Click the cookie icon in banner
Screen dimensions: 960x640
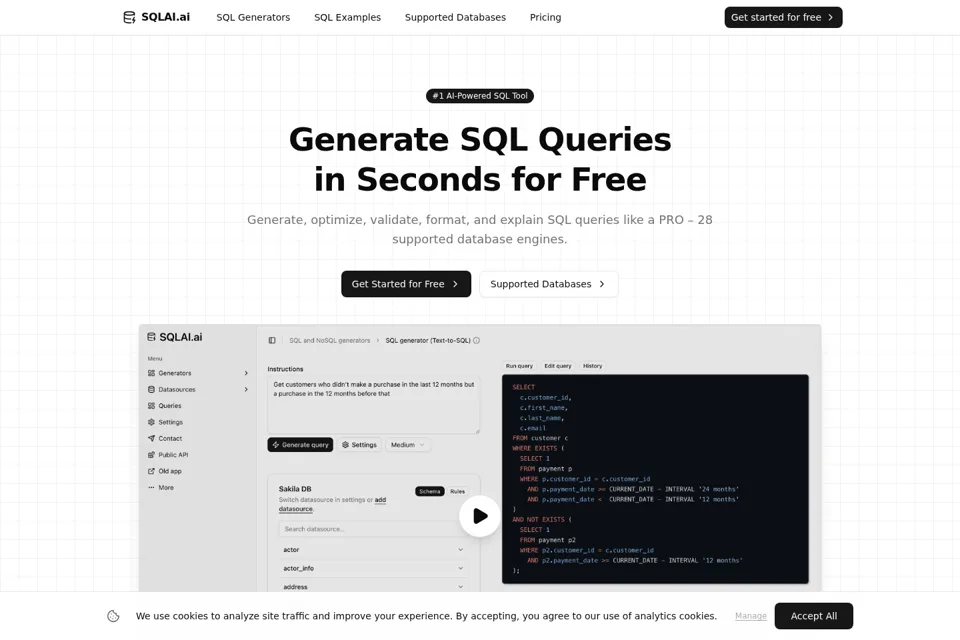pyautogui.click(x=113, y=616)
